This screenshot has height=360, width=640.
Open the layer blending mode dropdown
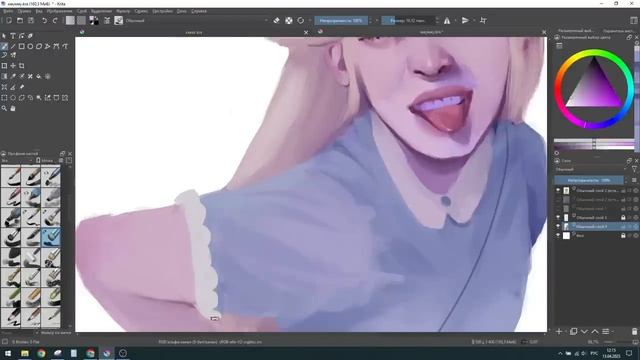pyautogui.click(x=591, y=169)
